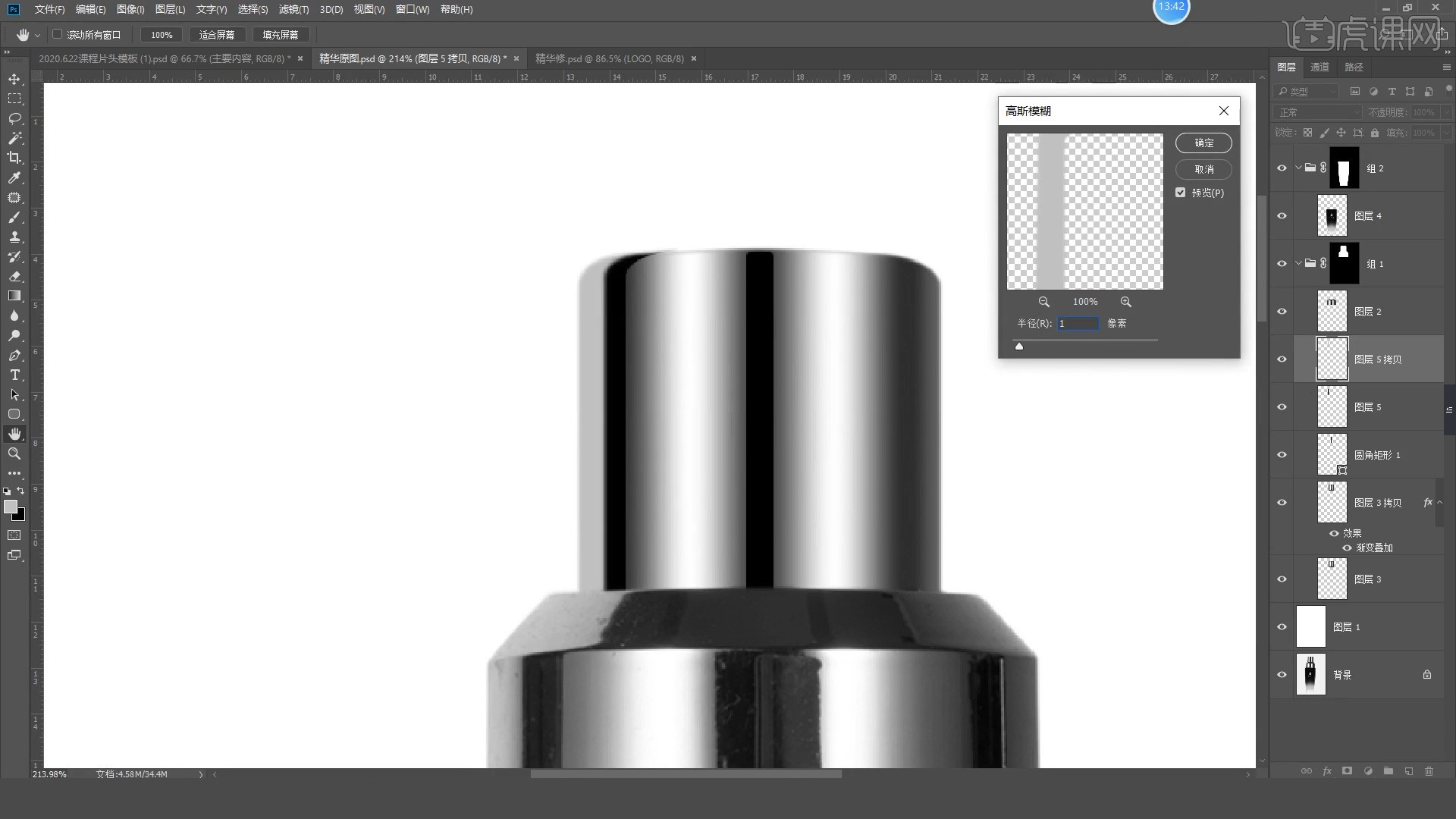This screenshot has height=819, width=1456.
Task: Toggle visibility of 图层 1
Action: pyautogui.click(x=1281, y=626)
